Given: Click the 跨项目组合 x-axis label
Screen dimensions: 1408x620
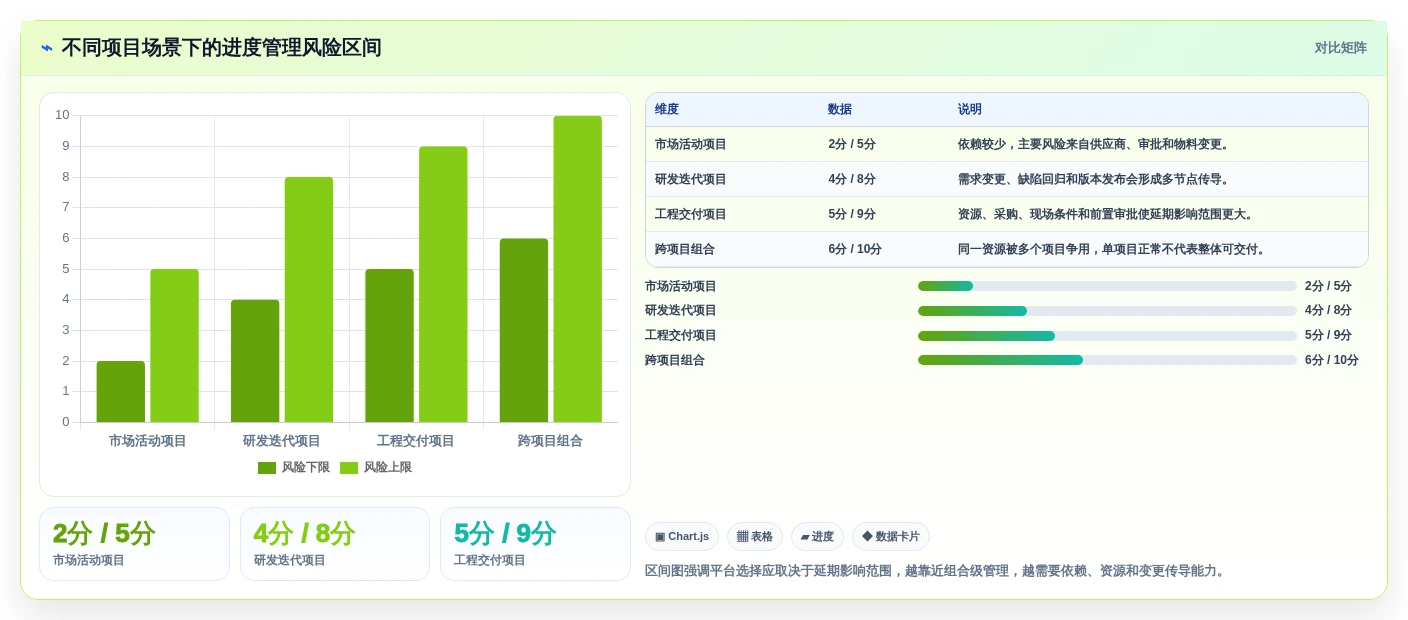Looking at the screenshot, I should [x=550, y=441].
